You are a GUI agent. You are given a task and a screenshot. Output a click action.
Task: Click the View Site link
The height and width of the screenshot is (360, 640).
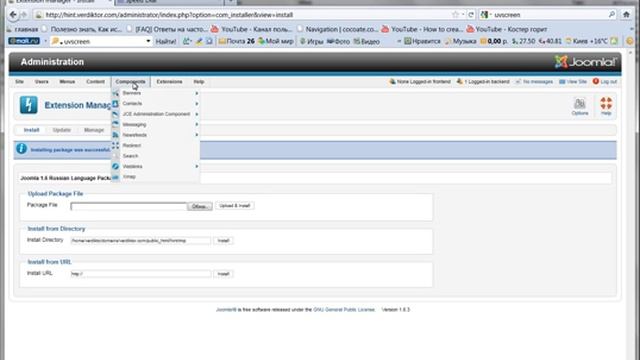click(577, 82)
